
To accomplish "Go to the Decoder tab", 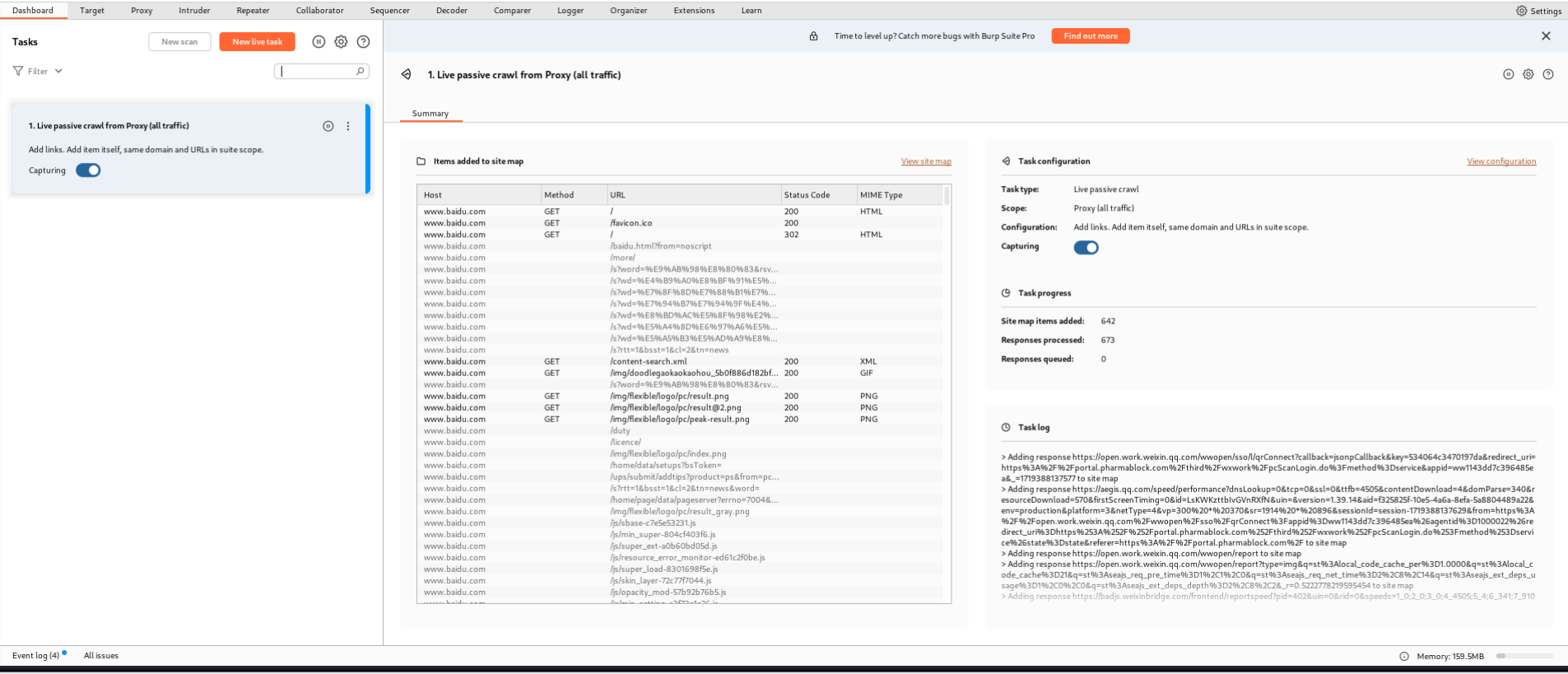I will point(452,11).
